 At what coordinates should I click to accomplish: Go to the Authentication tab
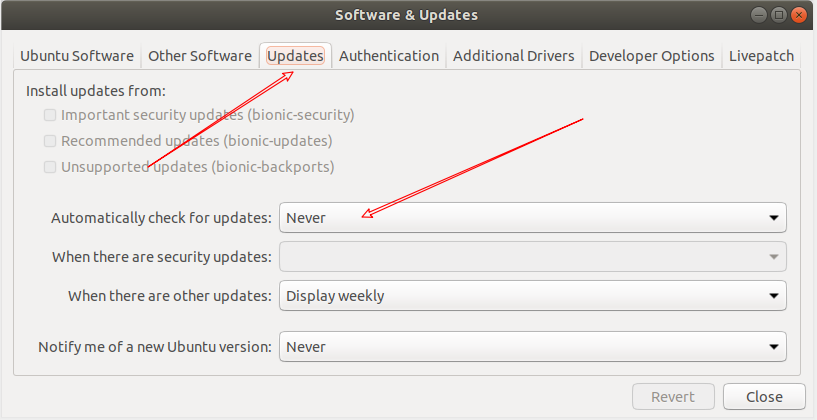pos(389,56)
